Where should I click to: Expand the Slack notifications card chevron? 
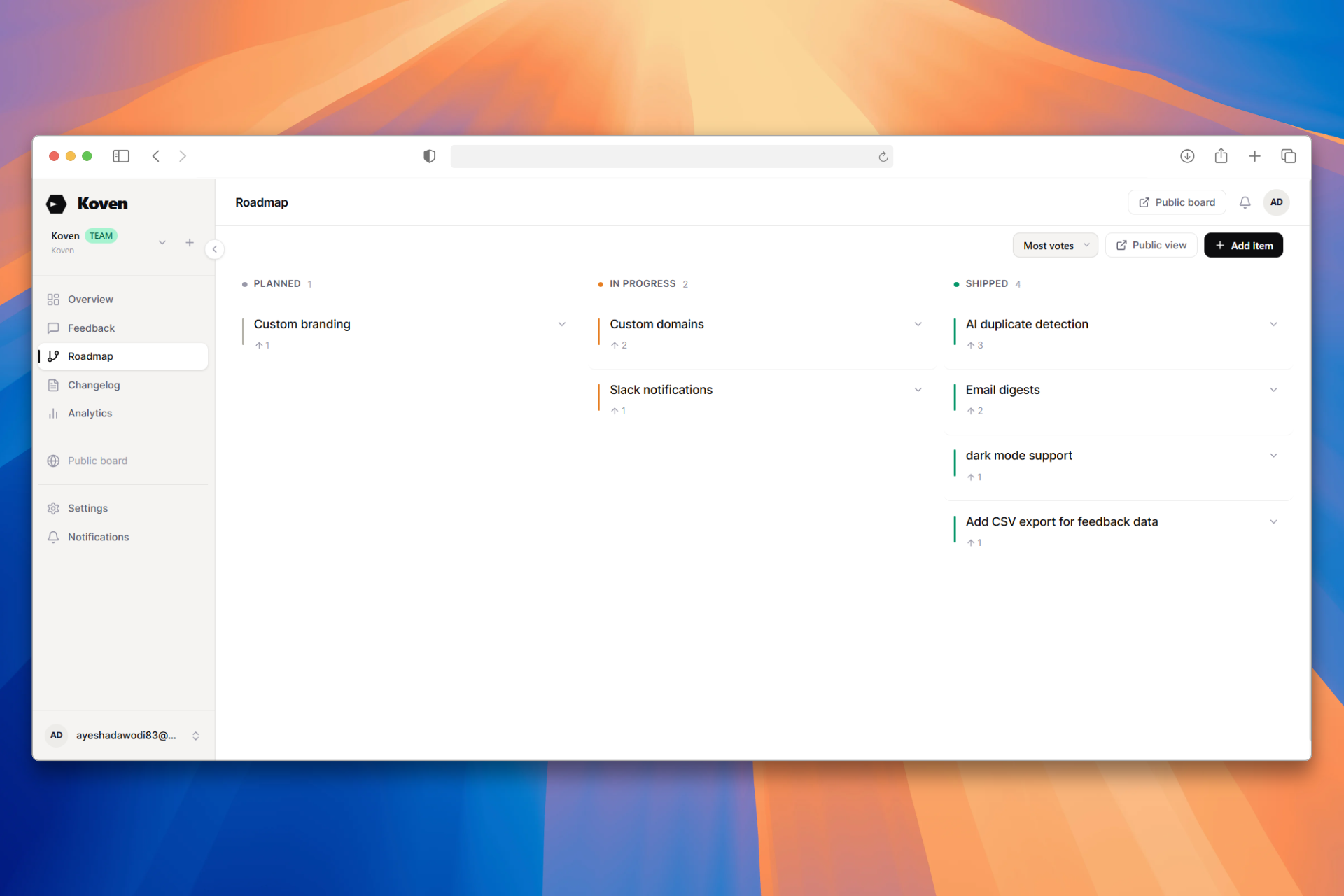click(x=918, y=390)
